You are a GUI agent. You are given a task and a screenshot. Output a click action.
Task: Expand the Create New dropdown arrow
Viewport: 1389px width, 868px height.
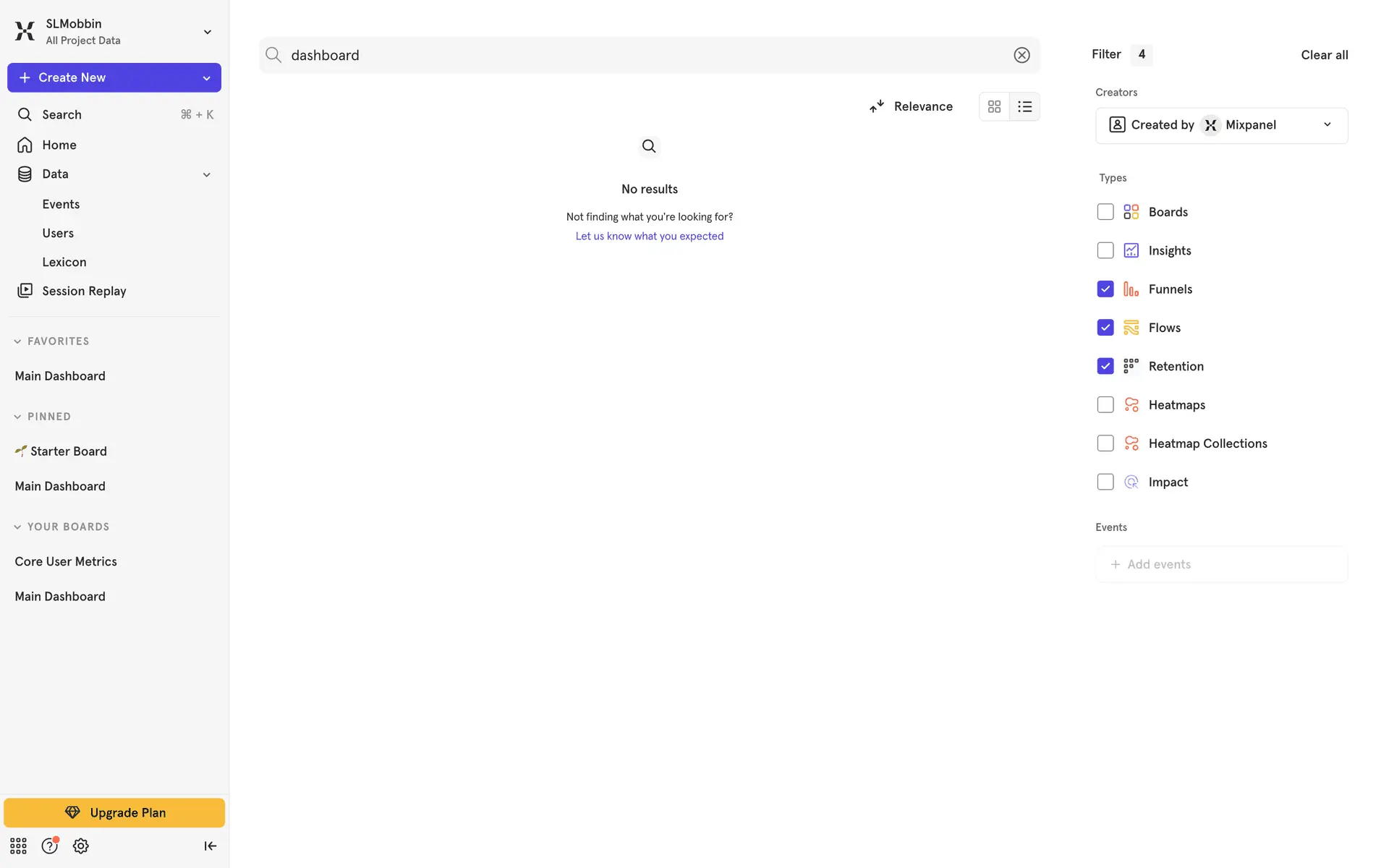206,78
